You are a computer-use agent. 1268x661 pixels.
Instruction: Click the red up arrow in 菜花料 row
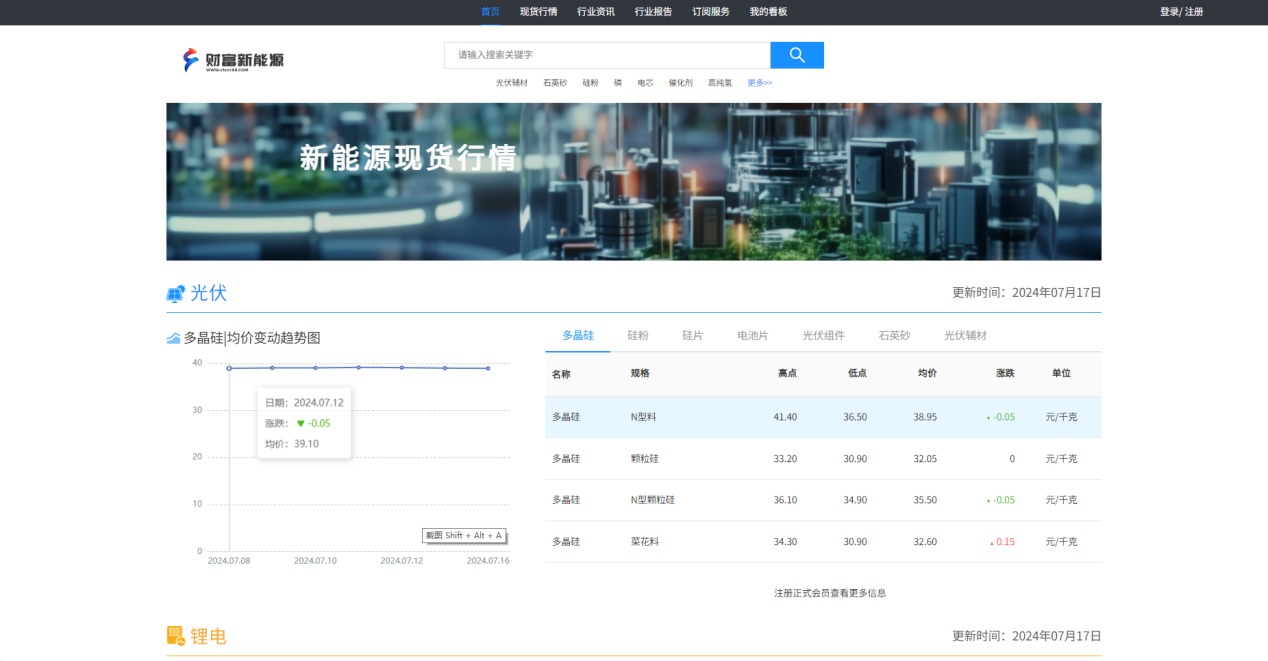pyautogui.click(x=991, y=543)
